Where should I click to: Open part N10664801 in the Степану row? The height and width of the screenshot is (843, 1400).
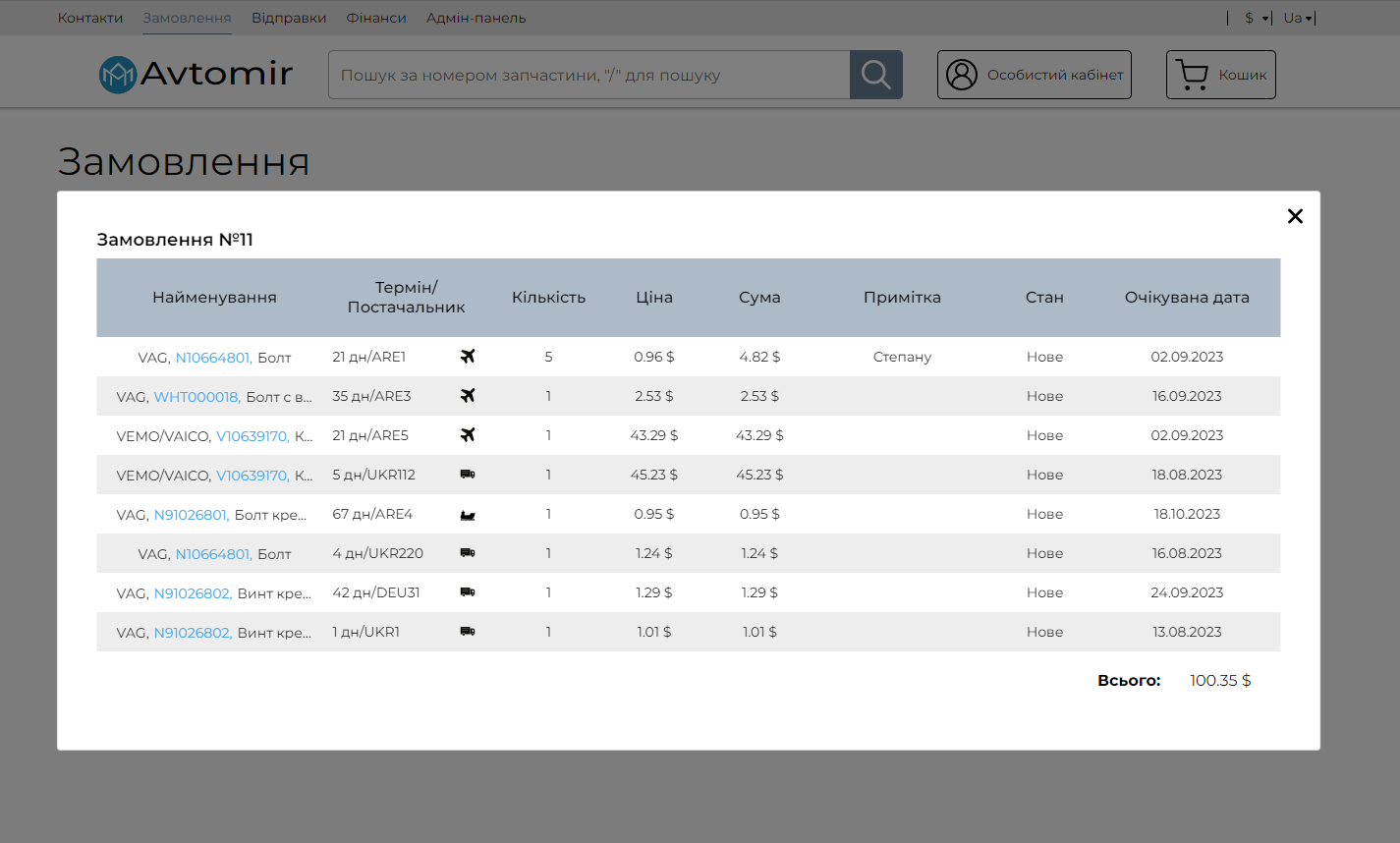[214, 358]
